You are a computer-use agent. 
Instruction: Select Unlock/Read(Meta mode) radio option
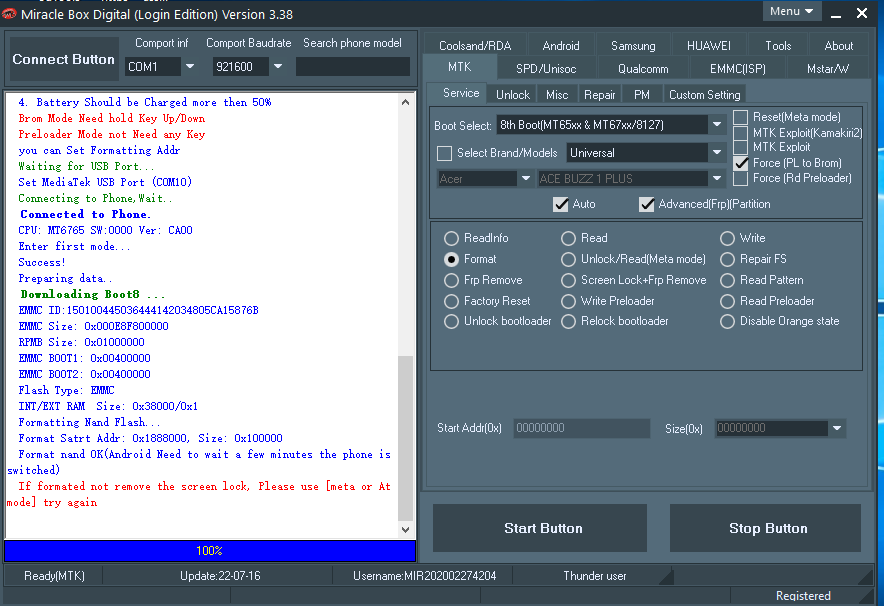pos(568,259)
